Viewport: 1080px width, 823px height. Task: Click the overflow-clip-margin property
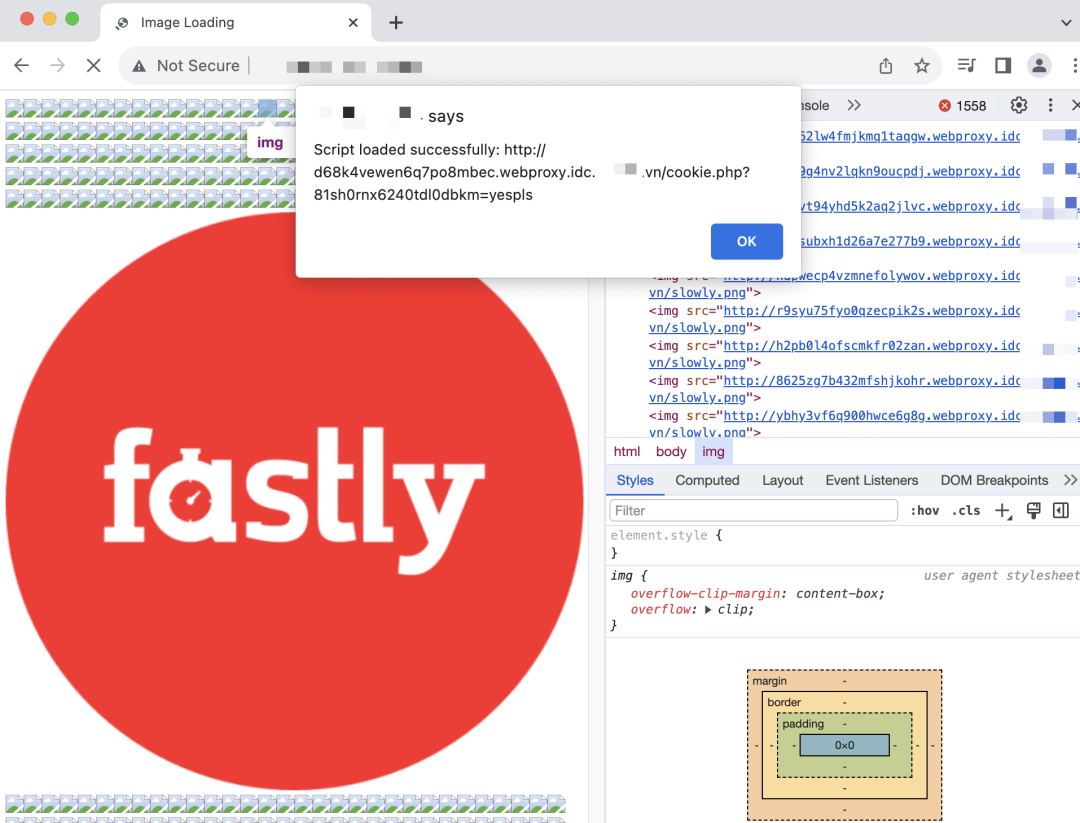click(705, 594)
